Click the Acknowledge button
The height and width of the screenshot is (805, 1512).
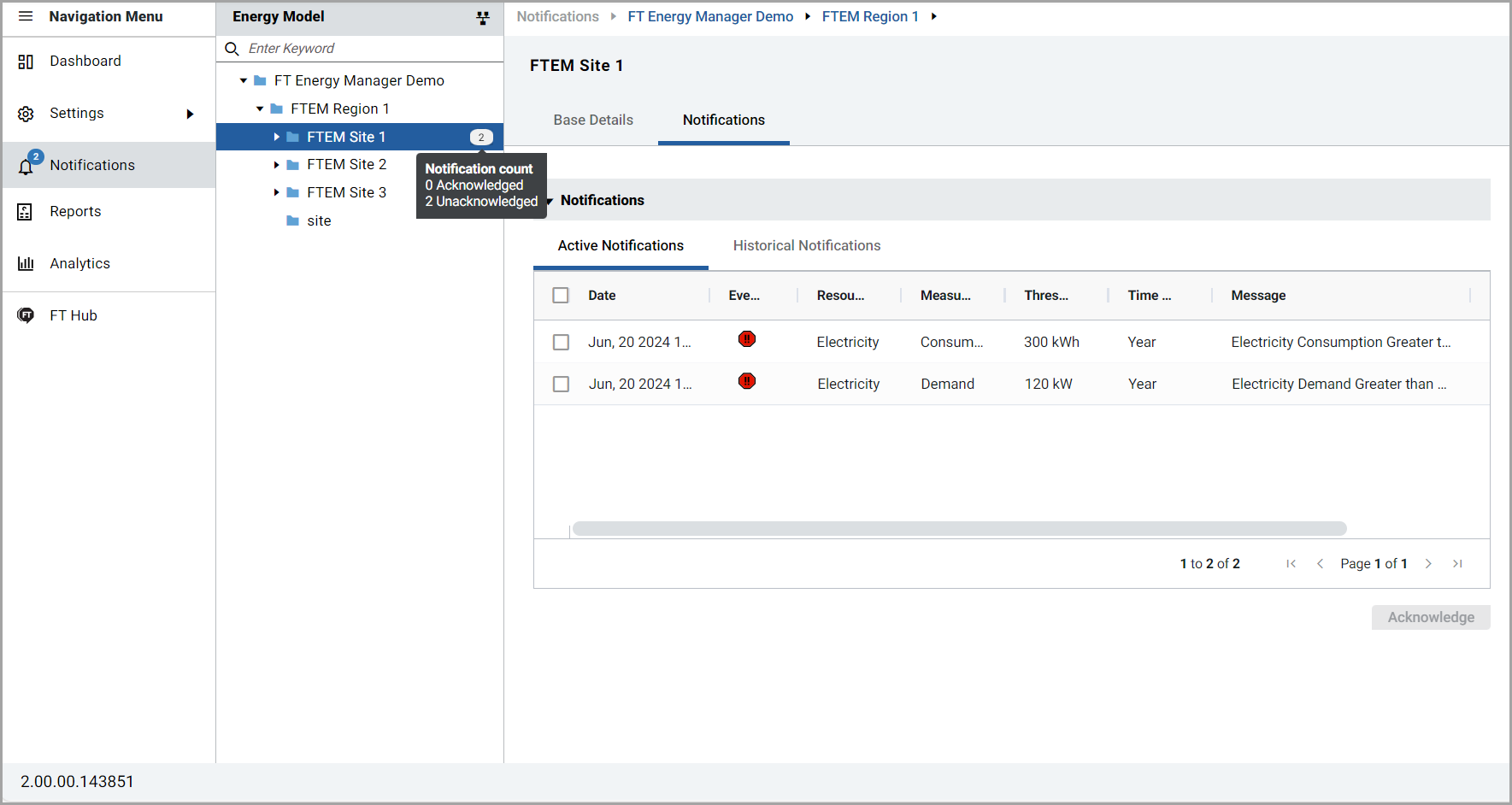click(x=1430, y=618)
